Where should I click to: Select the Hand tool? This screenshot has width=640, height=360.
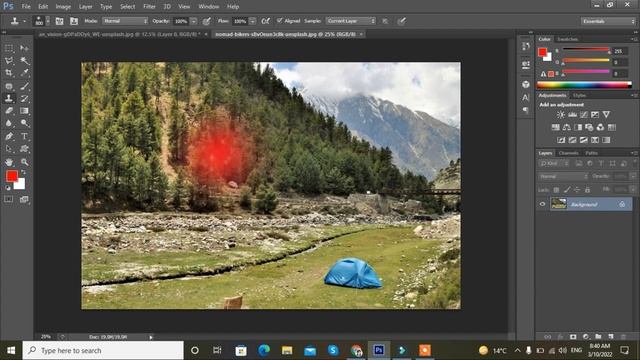(x=9, y=162)
